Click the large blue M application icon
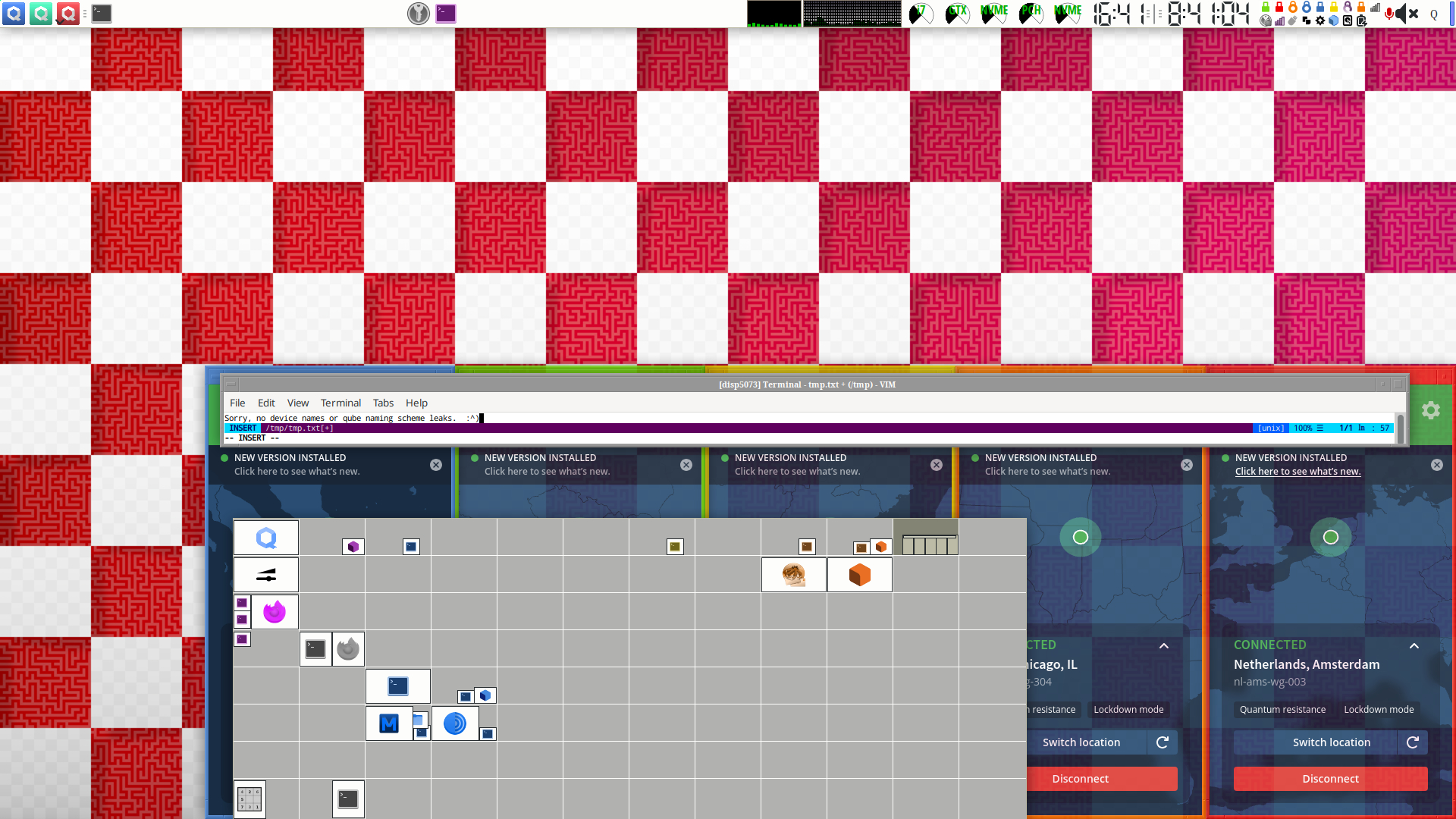 (x=389, y=723)
